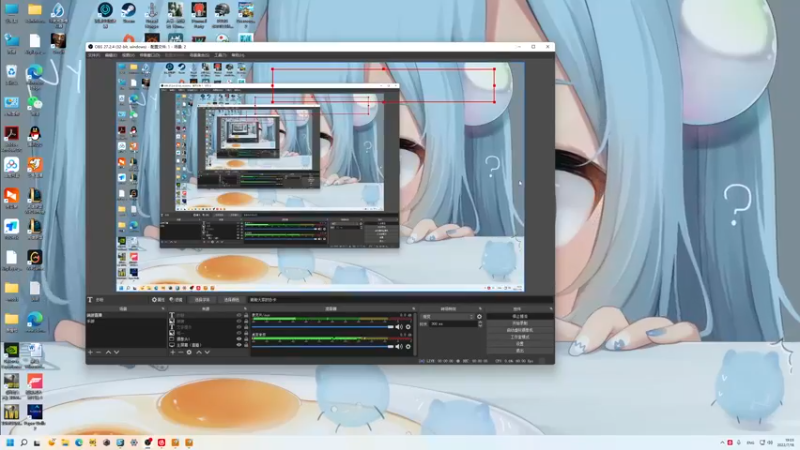Click the text input field in source toolbar

coord(399,299)
